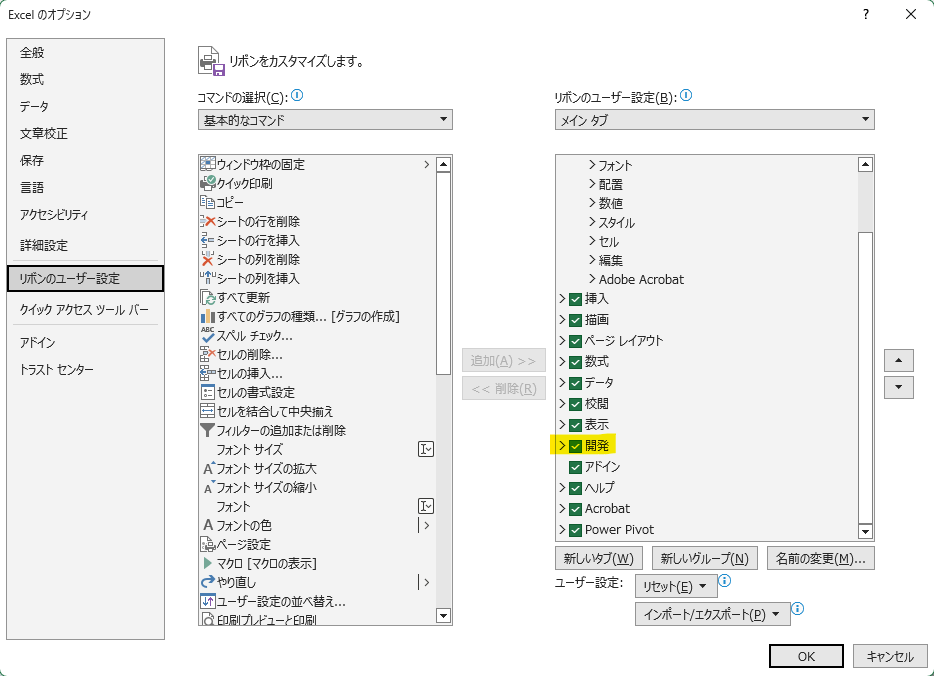Select the すべて更新 refresh icon
Screen dimensions: 934x676
(x=208, y=297)
